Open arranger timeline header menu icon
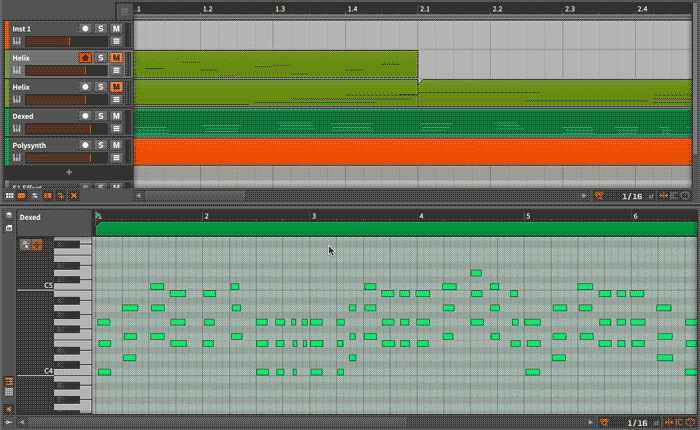Screen dimensions: 700x430 coord(125,11)
